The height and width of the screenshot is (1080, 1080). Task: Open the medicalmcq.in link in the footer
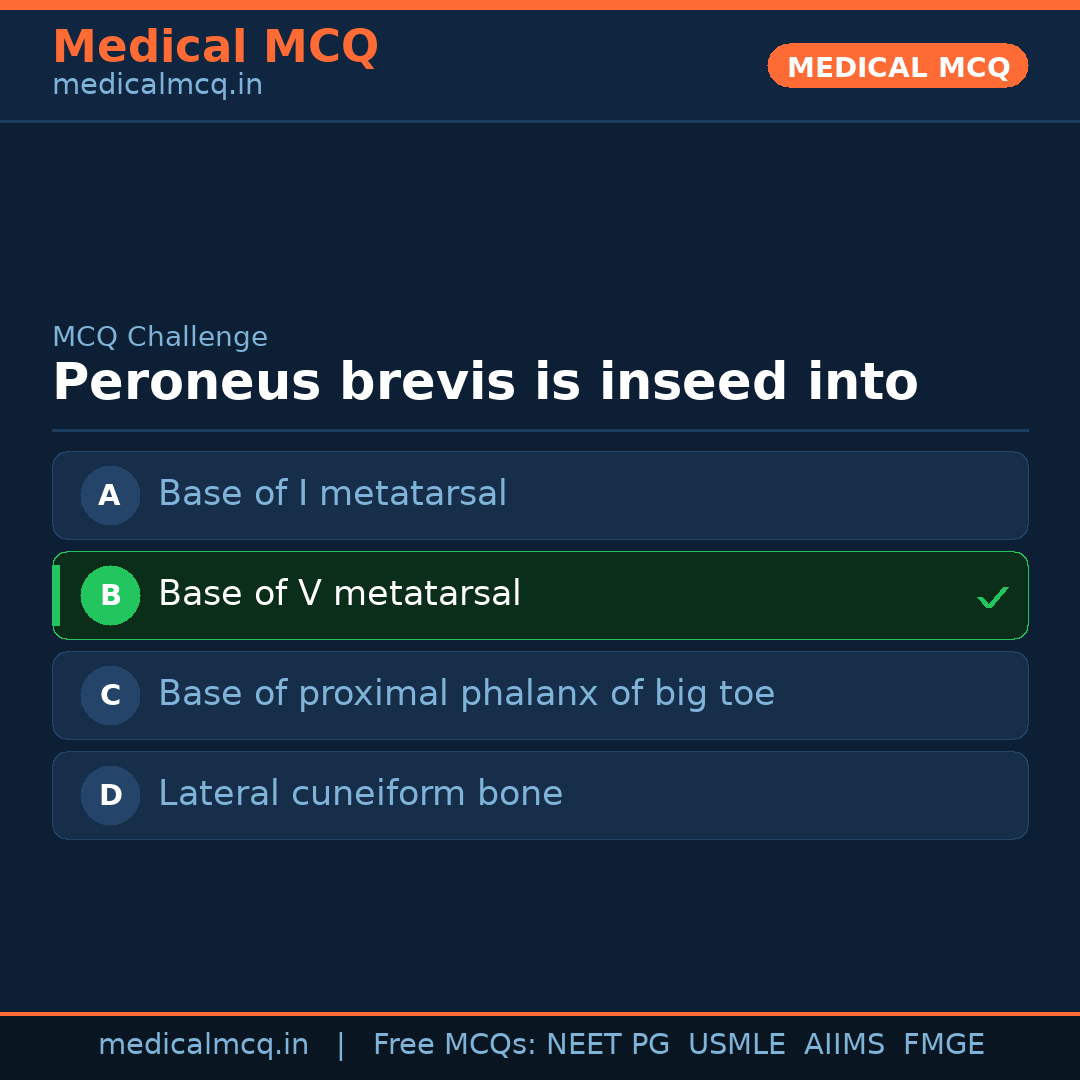(203, 1045)
